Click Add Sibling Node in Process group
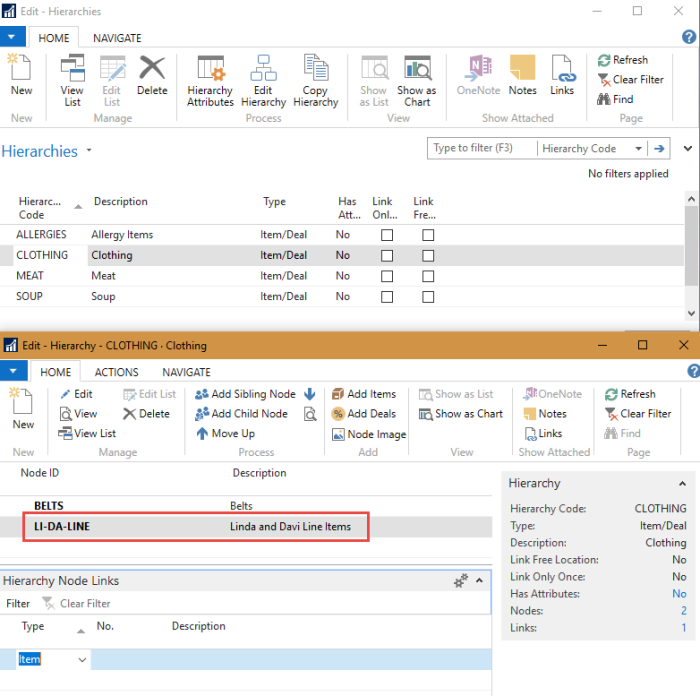This screenshot has width=700, height=696. point(245,394)
